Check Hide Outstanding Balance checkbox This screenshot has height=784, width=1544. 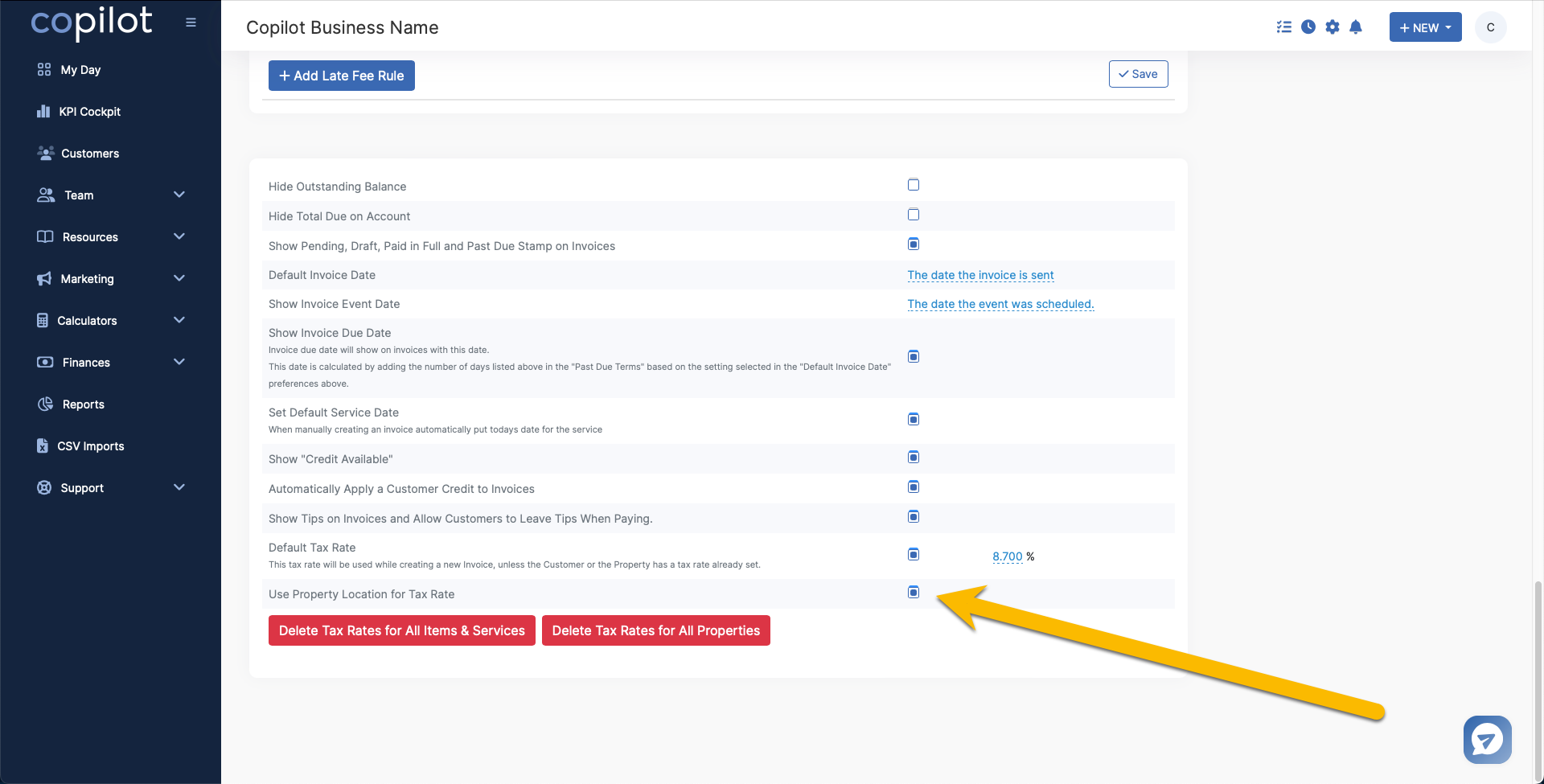coord(914,185)
